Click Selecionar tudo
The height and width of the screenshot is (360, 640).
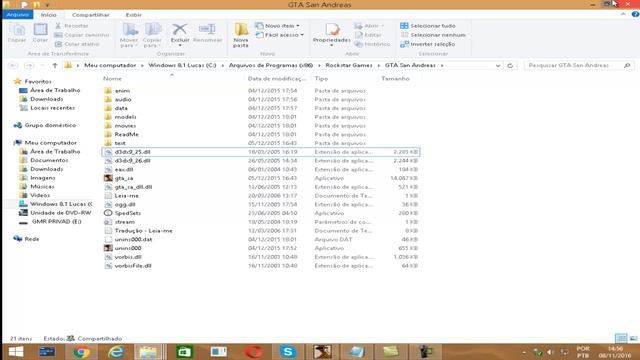tap(428, 26)
